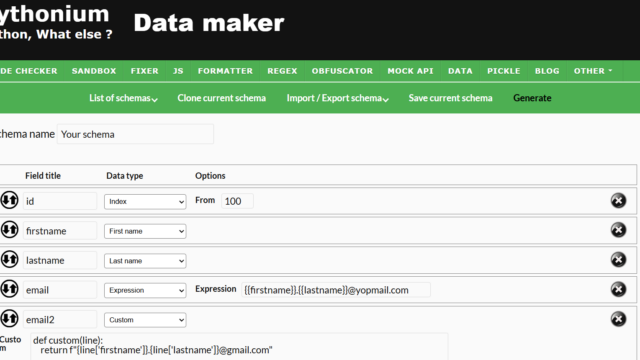The width and height of the screenshot is (640, 360).
Task: Click the Field title column header
Action: [43, 176]
